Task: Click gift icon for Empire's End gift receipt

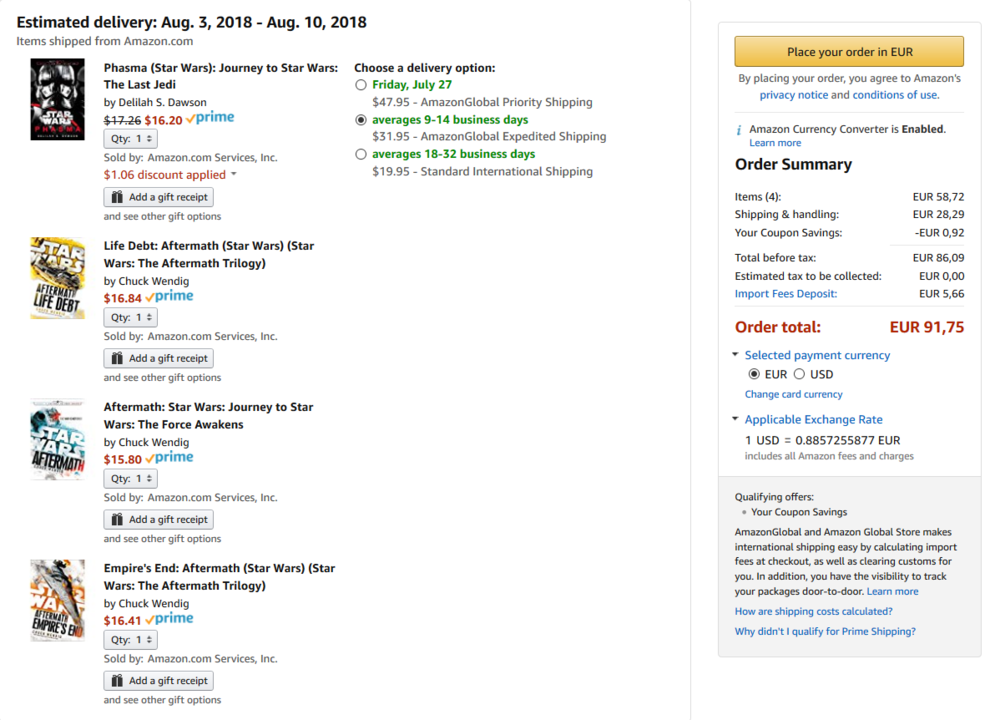Action: [117, 680]
